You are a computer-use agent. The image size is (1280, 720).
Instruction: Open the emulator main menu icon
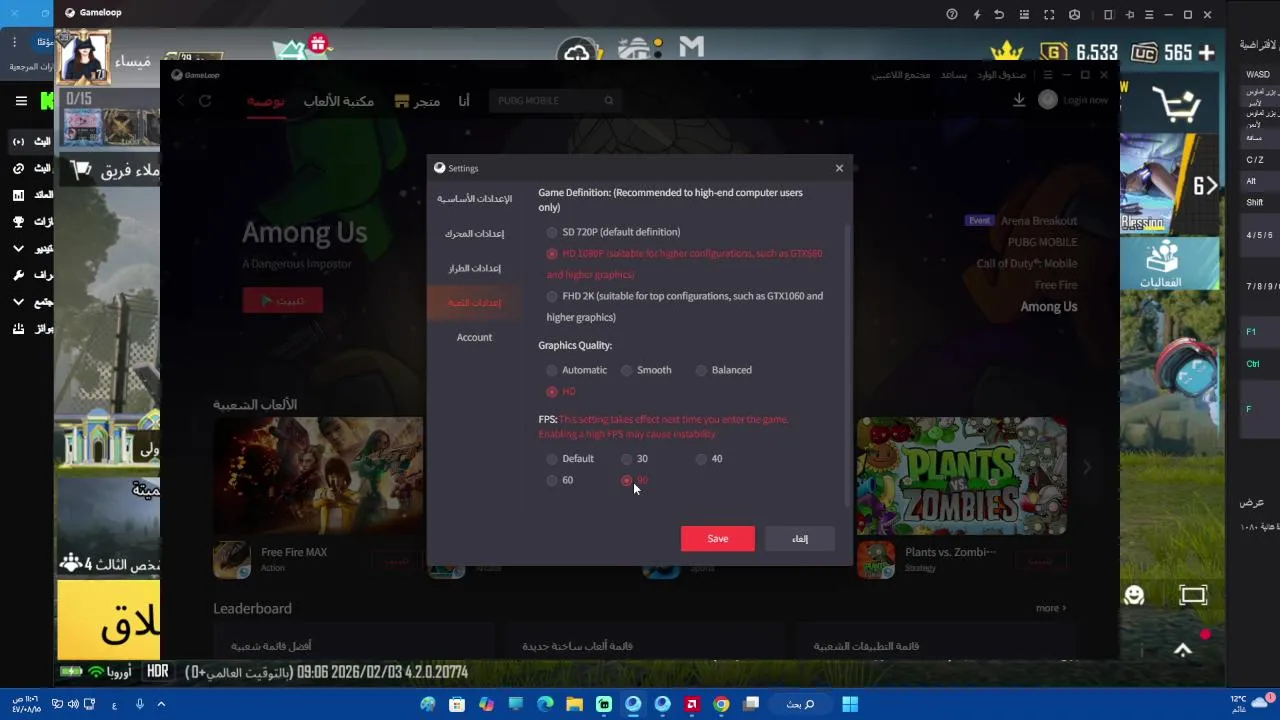click(x=1149, y=14)
